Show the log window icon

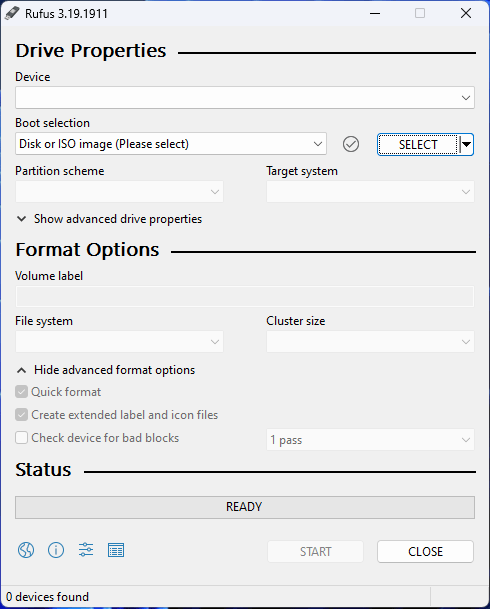[116, 550]
